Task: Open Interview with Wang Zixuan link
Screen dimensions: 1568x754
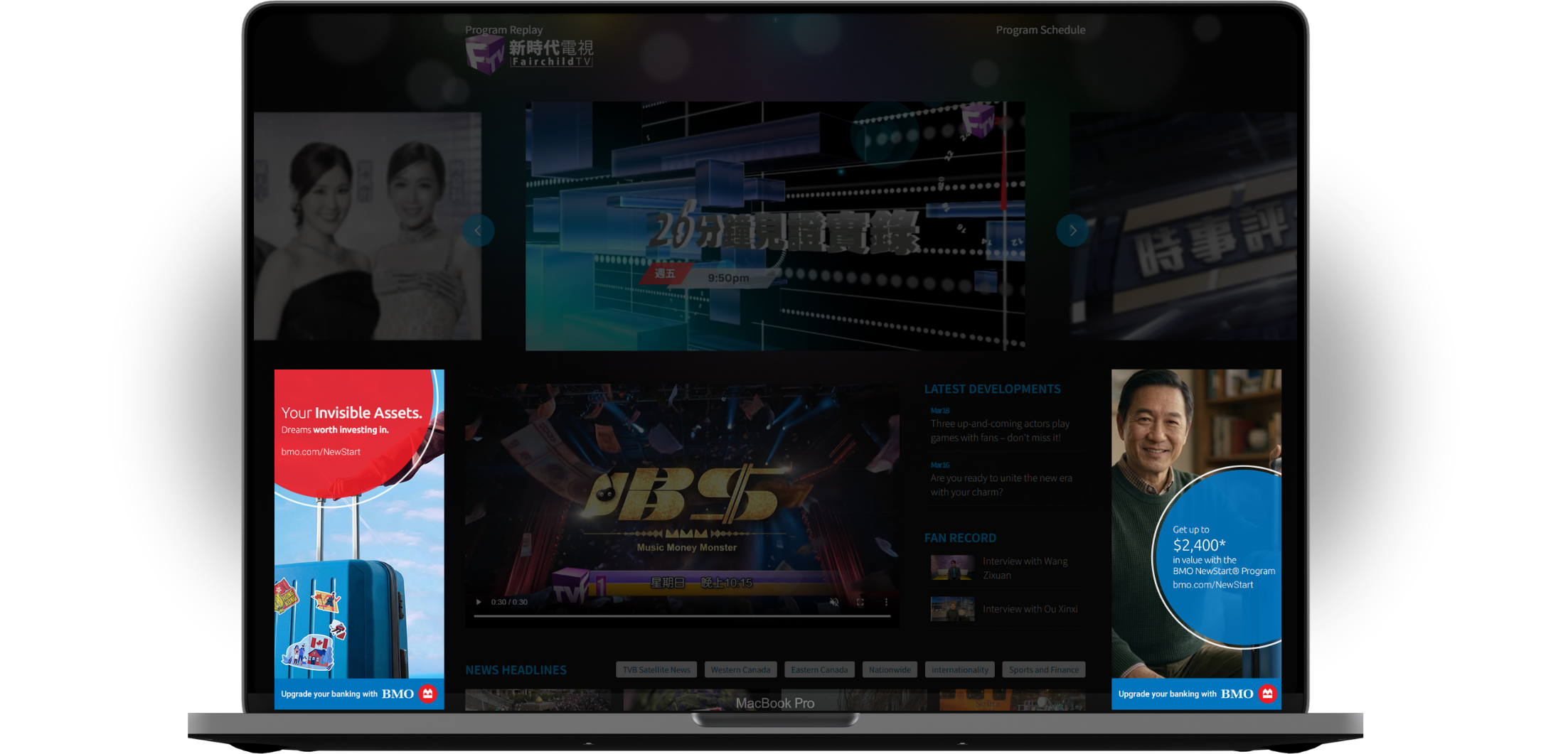Action: click(x=1025, y=568)
